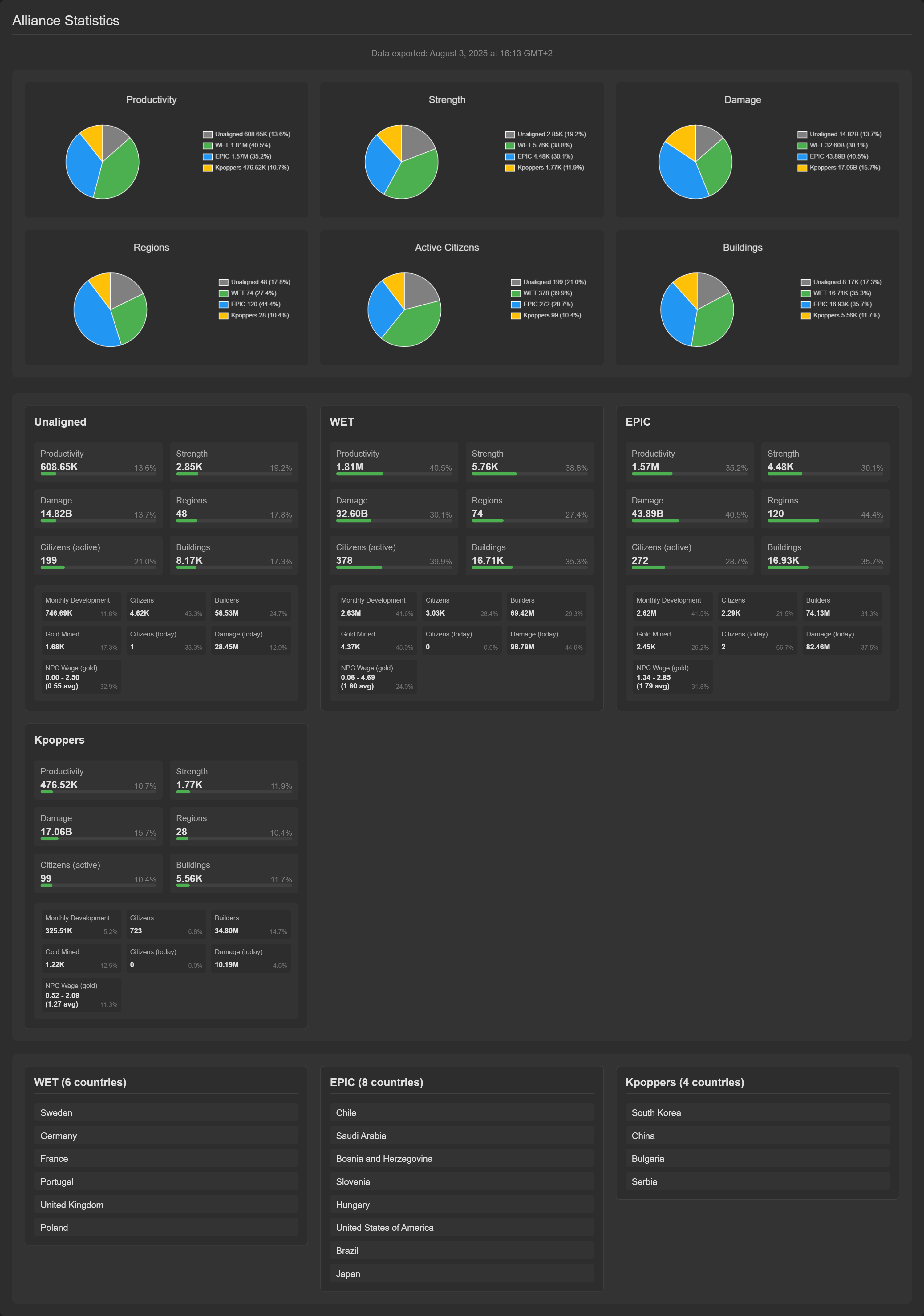Select the EPIC card heading

point(638,422)
